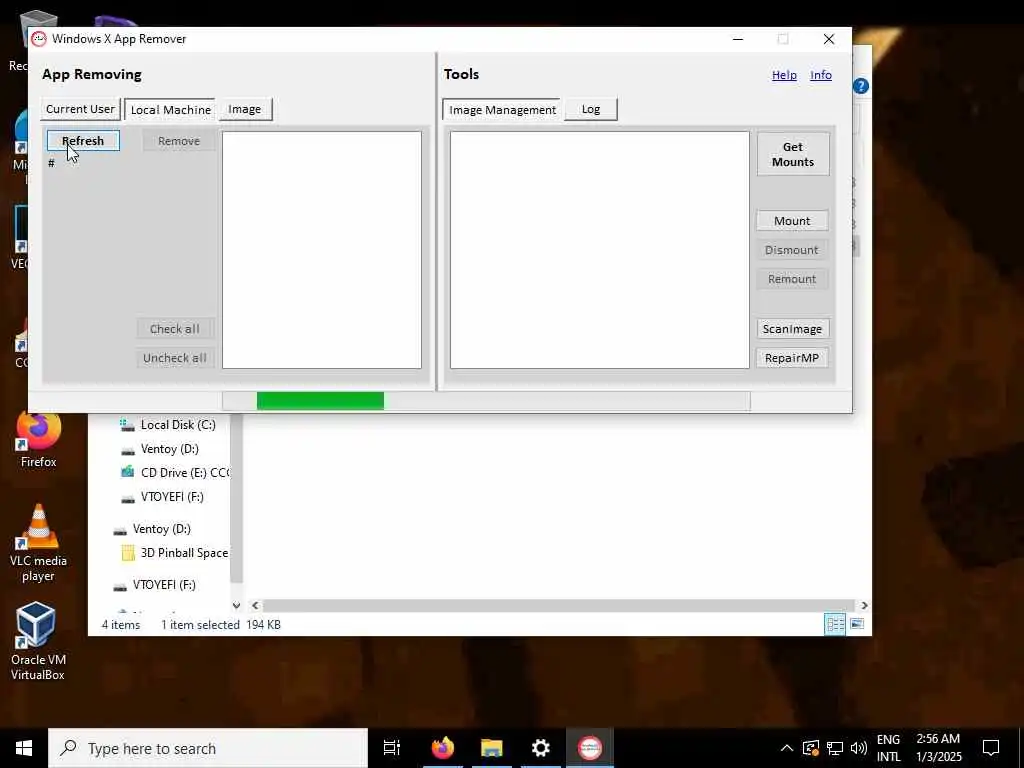Open the Help link
Image resolution: width=1024 pixels, height=768 pixels.
[784, 75]
